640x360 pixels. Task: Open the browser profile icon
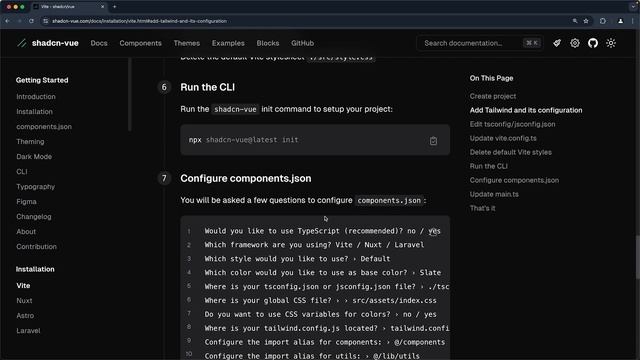click(x=620, y=21)
